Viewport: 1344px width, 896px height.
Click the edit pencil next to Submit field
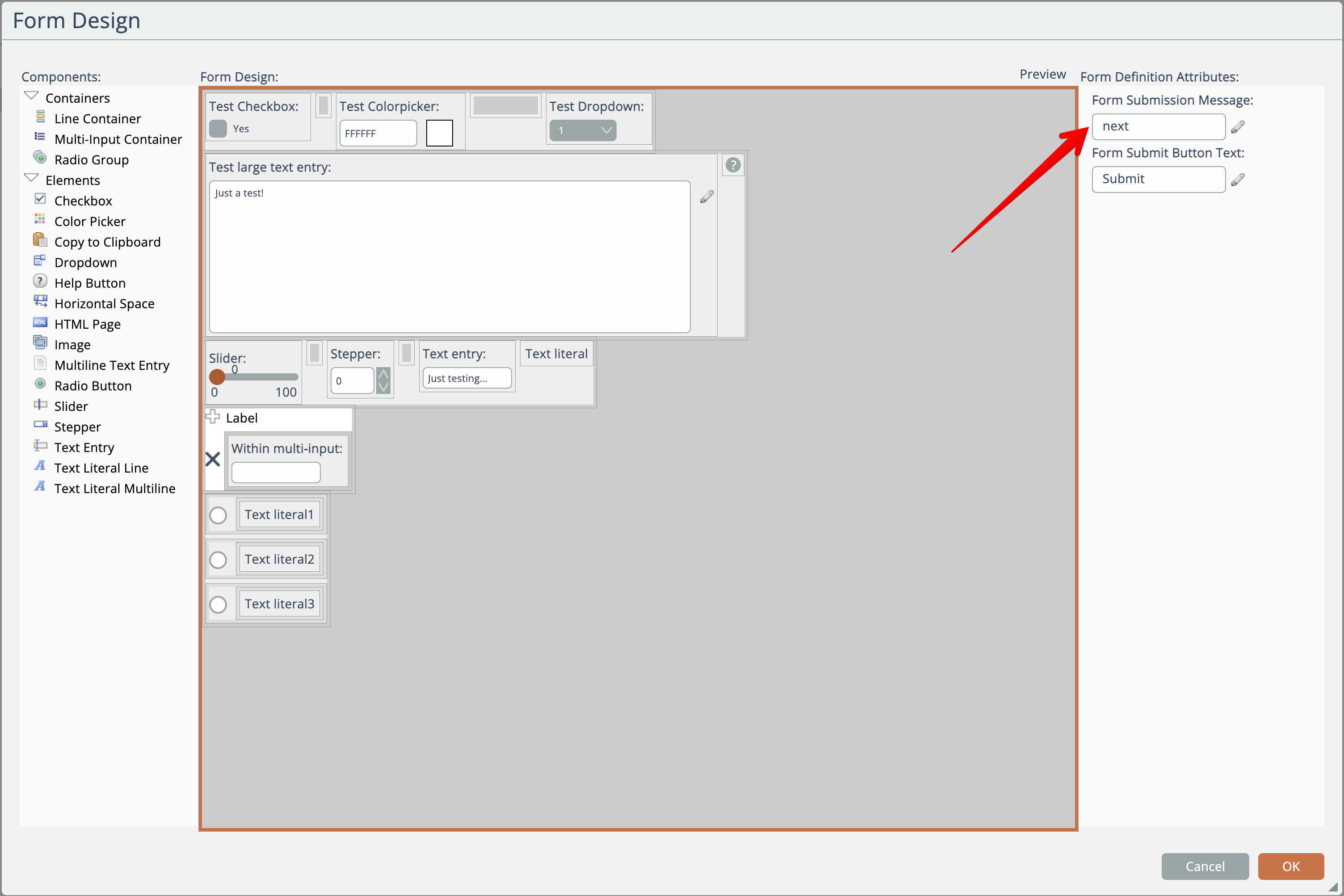[x=1238, y=180]
